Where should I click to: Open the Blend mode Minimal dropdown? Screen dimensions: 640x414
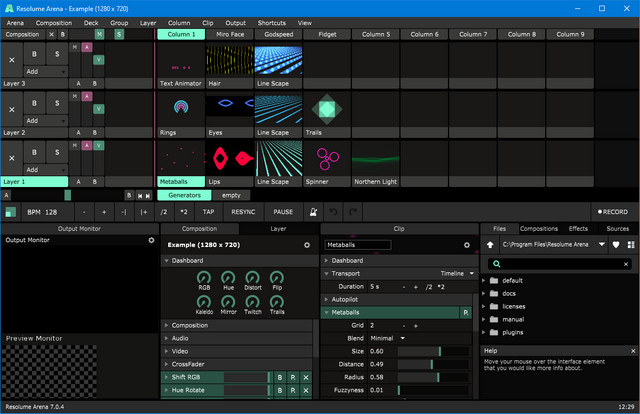388,338
